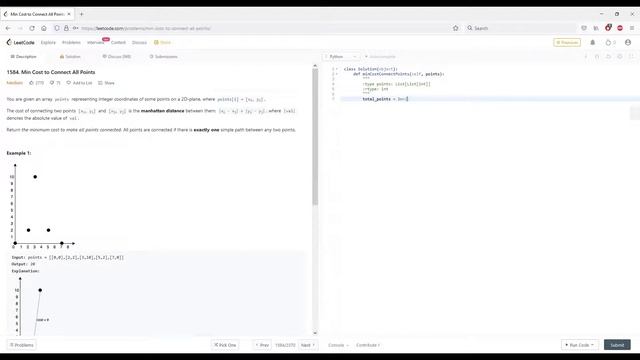Click the editor braces format icon
Image resolution: width=640 pixels, height=360 pixels.
click(597, 57)
